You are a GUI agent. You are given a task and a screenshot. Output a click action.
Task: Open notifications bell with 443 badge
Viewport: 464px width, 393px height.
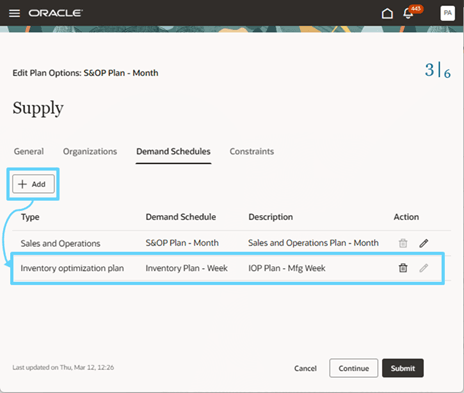(409, 13)
